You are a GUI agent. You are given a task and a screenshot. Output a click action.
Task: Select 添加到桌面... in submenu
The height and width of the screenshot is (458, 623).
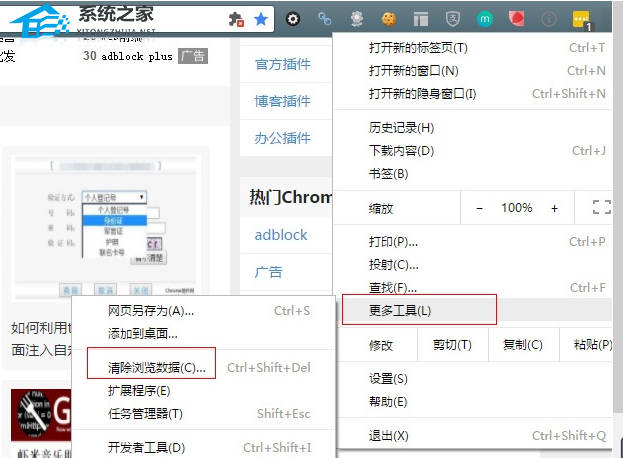[x=203, y=334]
